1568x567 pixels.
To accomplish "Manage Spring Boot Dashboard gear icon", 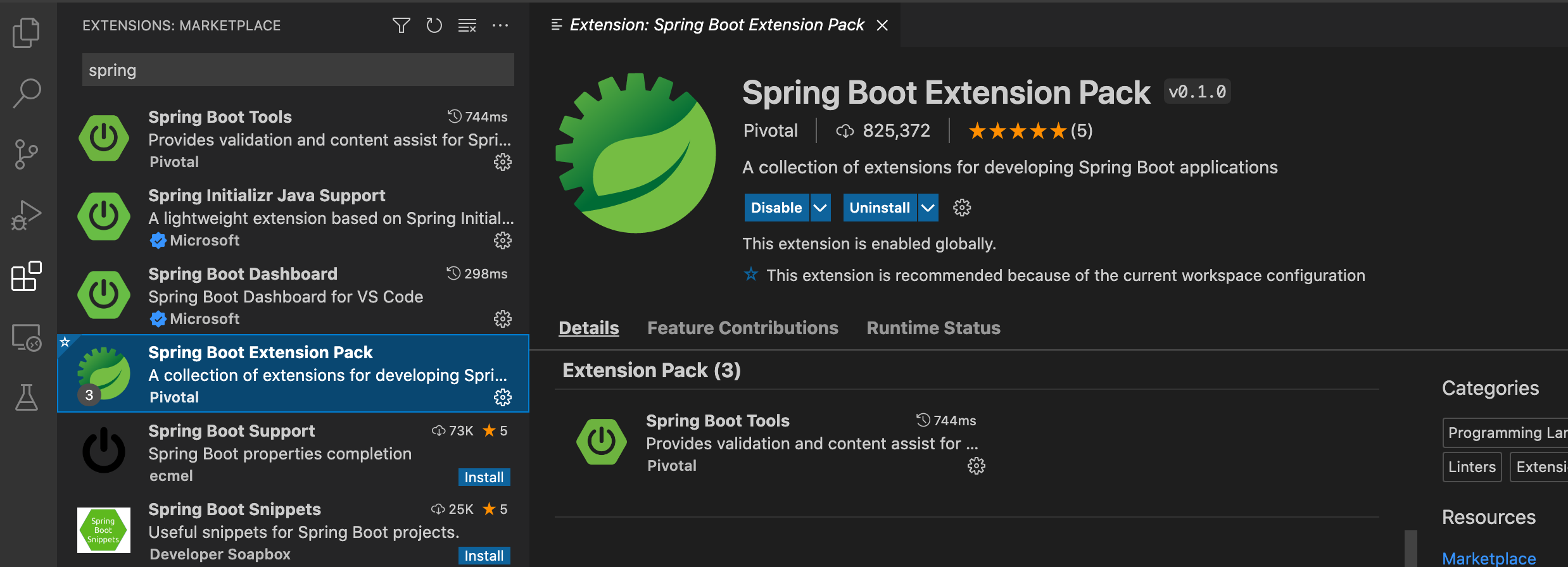I will pyautogui.click(x=503, y=319).
